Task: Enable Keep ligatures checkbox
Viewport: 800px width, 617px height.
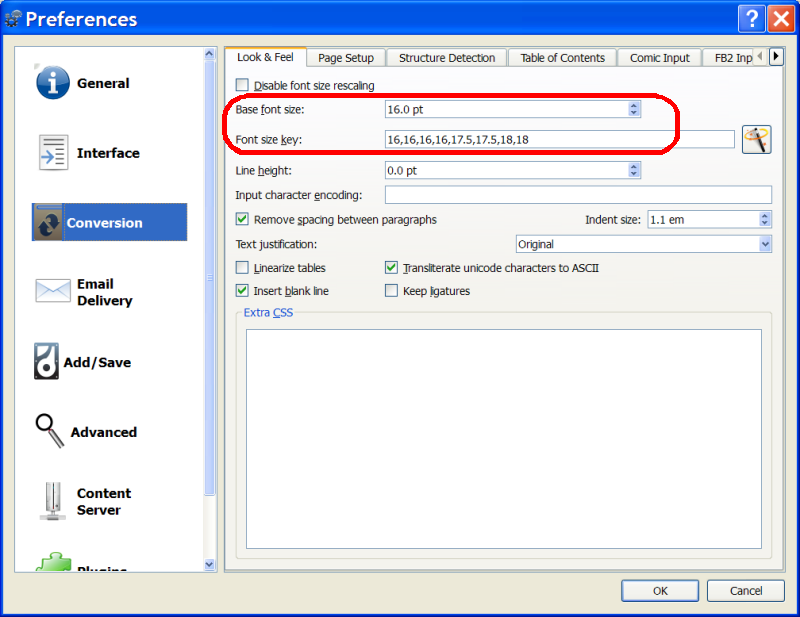Action: 391,291
